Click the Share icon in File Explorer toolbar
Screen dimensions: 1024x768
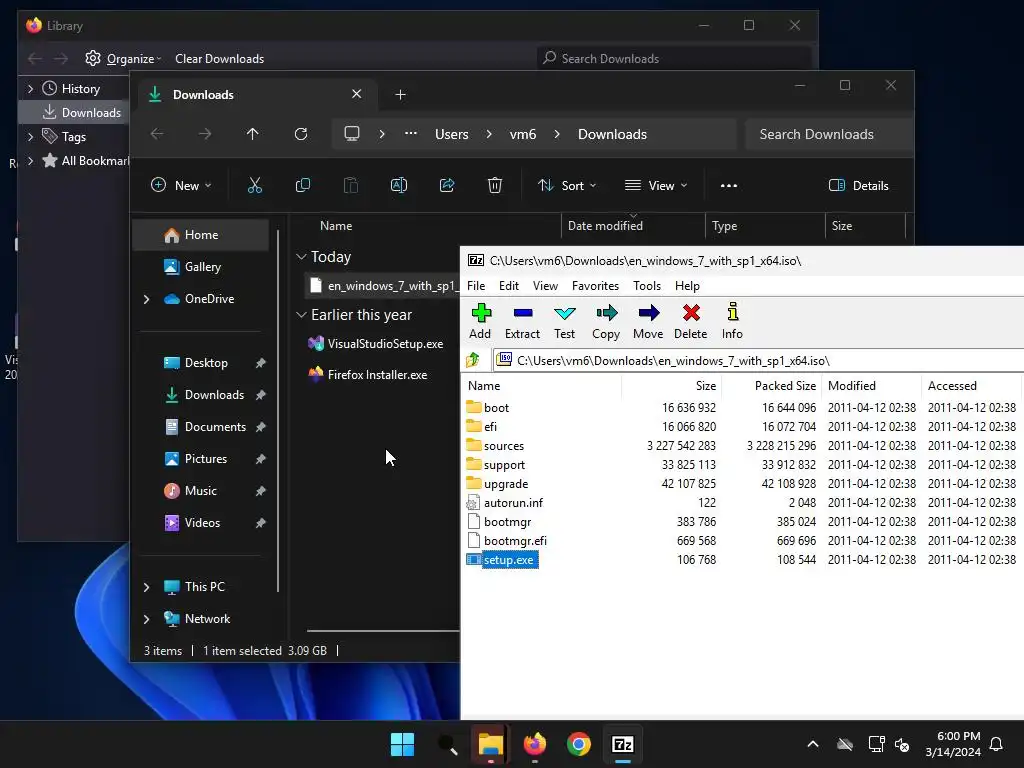447,185
